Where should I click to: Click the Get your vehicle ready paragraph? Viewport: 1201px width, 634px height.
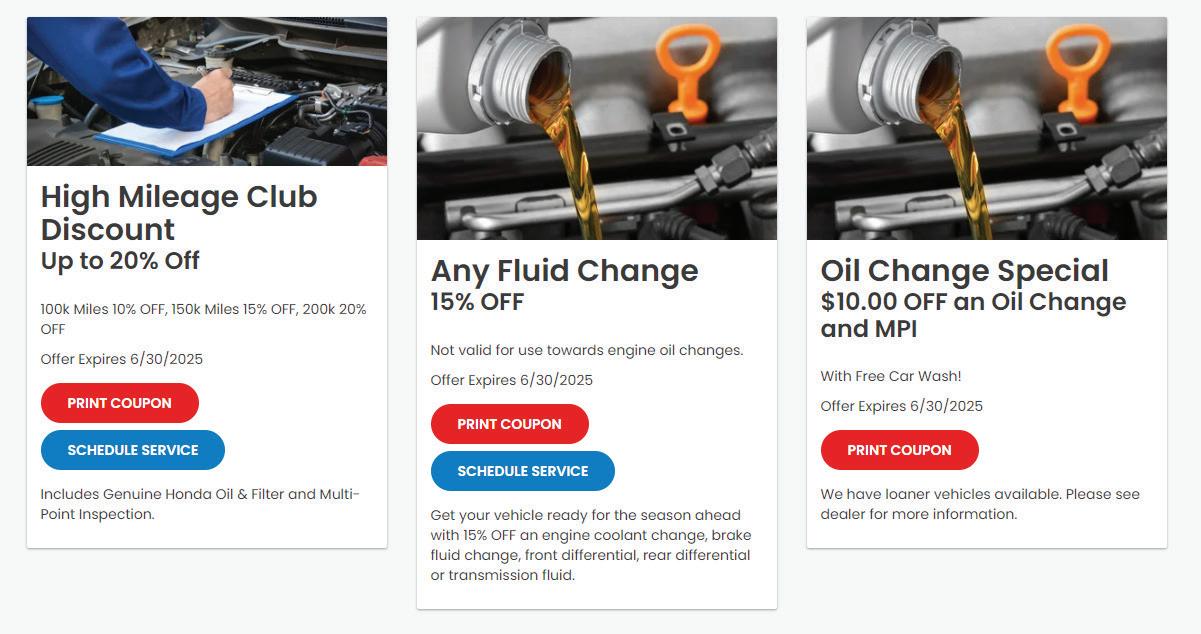point(590,545)
